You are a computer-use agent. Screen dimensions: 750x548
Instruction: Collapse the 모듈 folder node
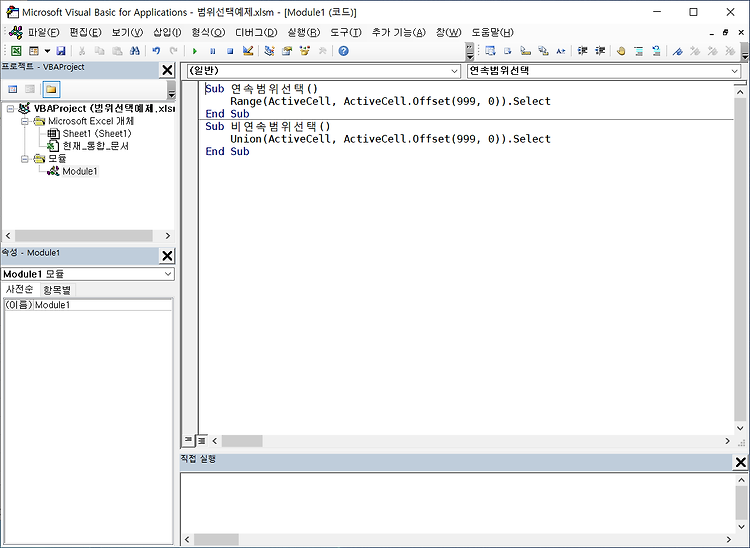tap(25, 158)
